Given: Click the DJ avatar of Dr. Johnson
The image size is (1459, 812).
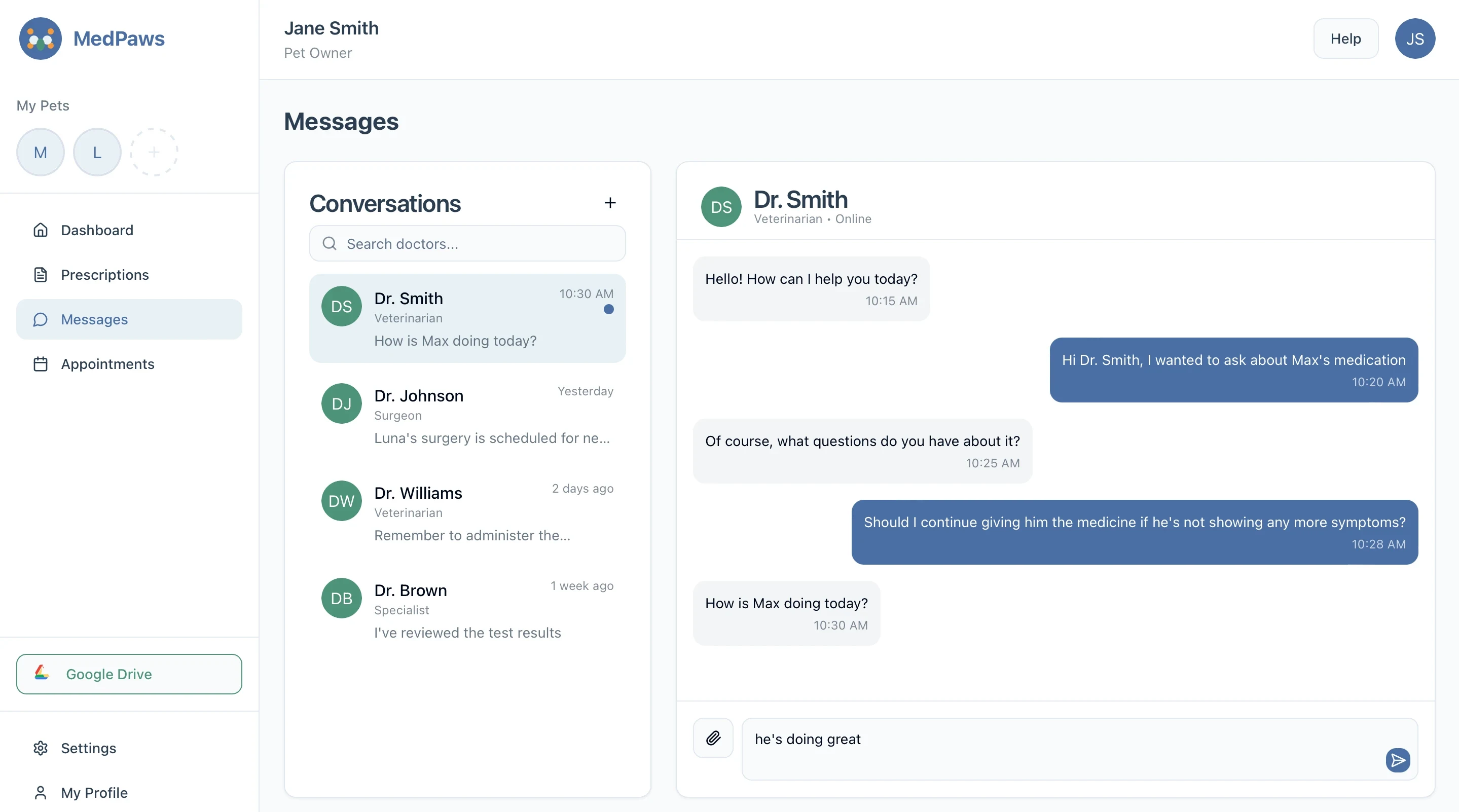Looking at the screenshot, I should (341, 403).
